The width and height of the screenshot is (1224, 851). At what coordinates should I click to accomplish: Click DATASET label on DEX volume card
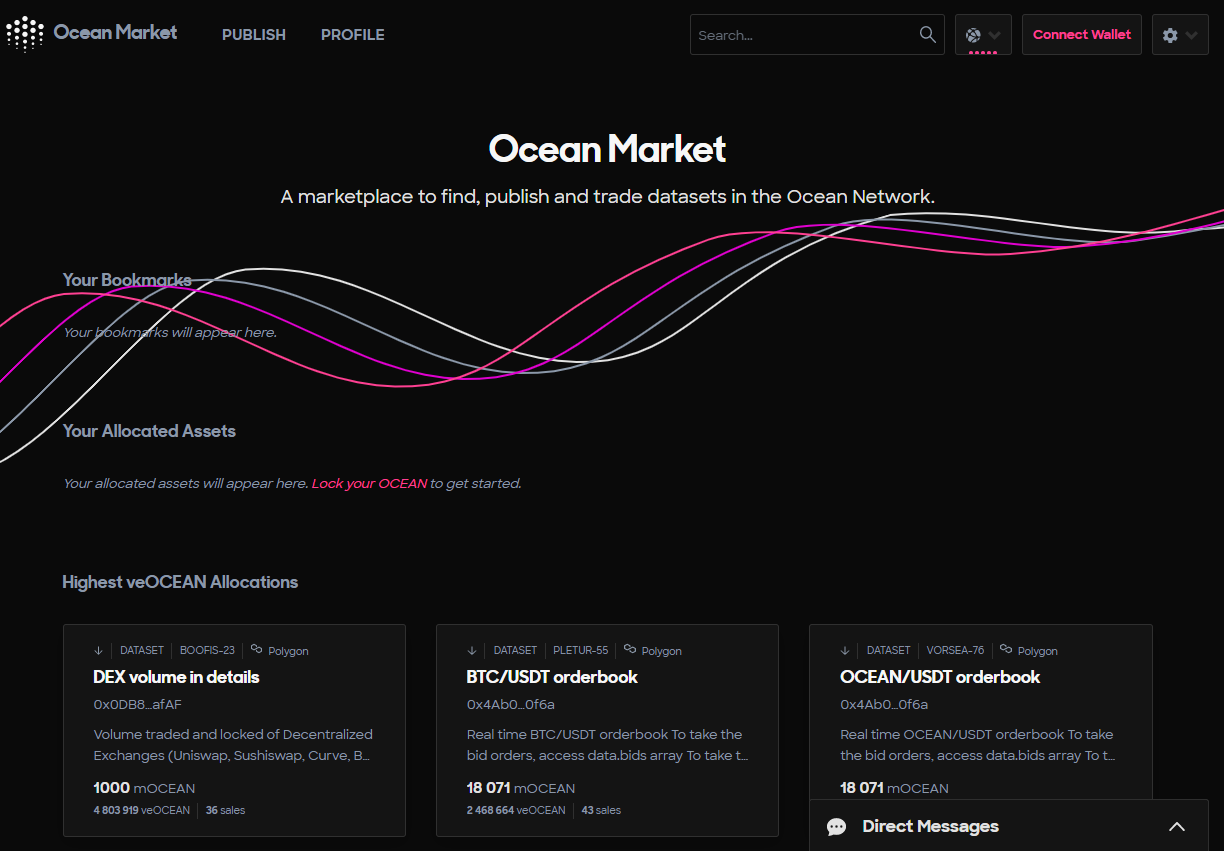tap(142, 650)
